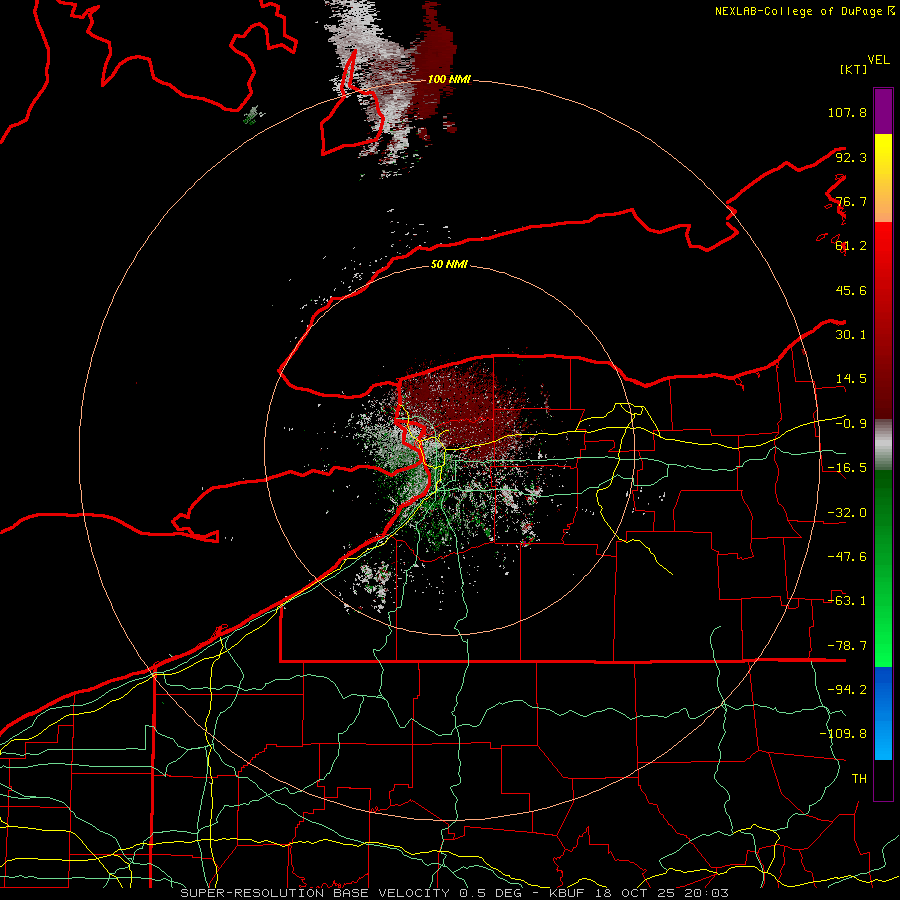Select the -109.8 velocity scale value
This screenshot has width=900, height=900.
point(843,734)
